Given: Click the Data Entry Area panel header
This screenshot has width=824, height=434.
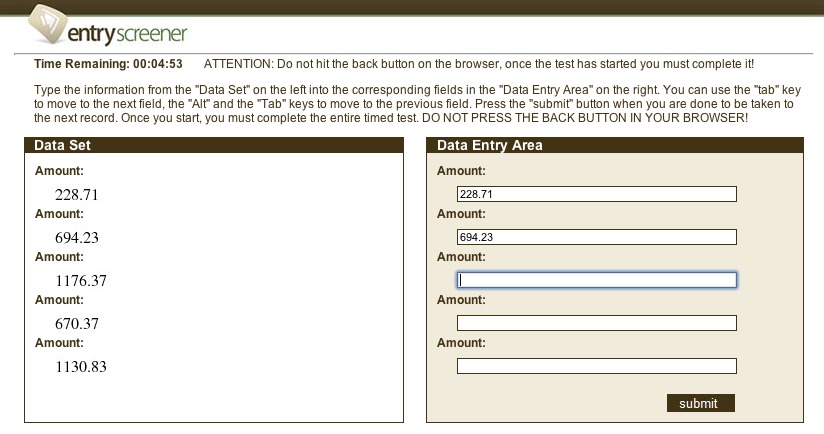Looking at the screenshot, I should [x=490, y=145].
